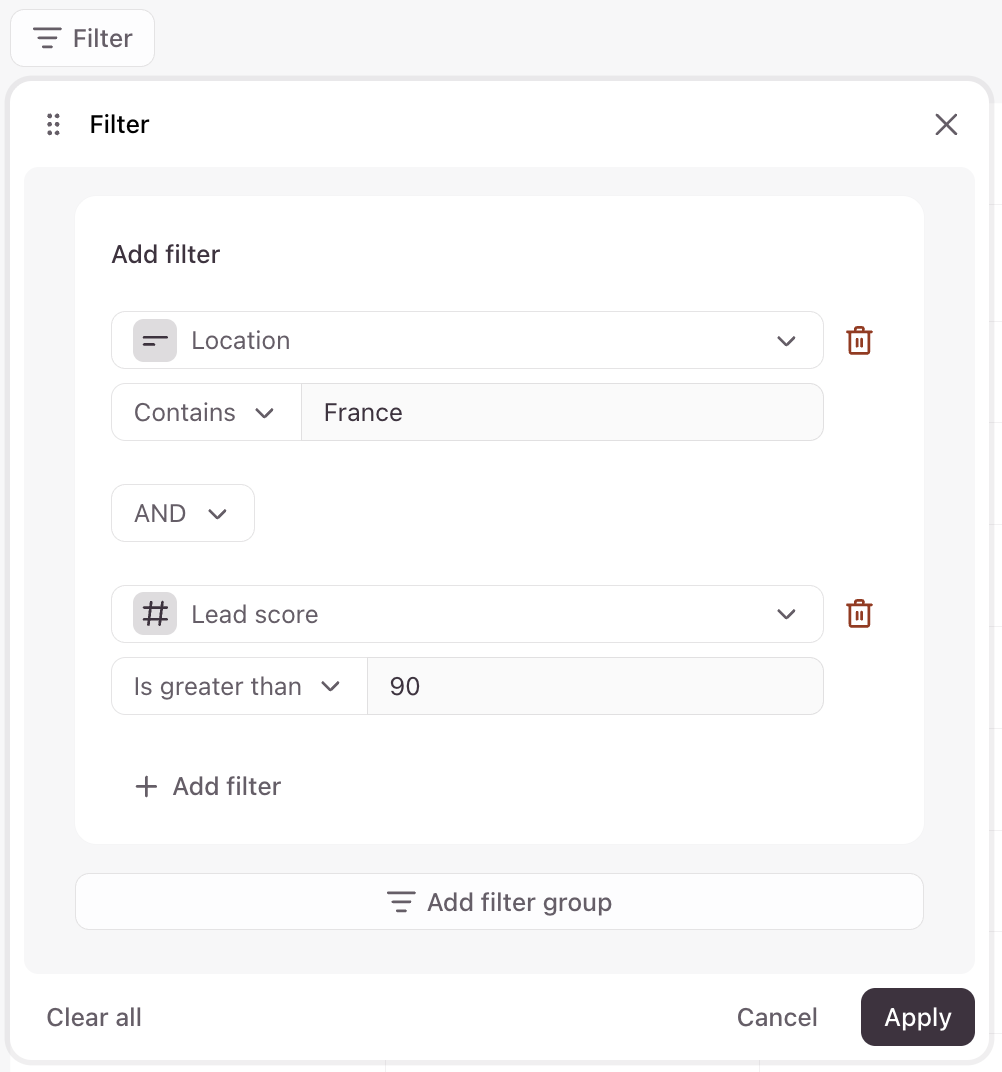Click the chevron arrow on the Lead score row
This screenshot has height=1072, width=1002.
click(x=786, y=615)
